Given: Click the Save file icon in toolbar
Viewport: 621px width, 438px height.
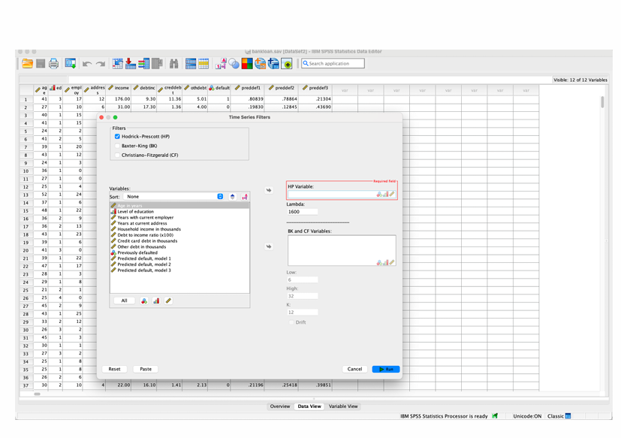Looking at the screenshot, I should point(40,63).
